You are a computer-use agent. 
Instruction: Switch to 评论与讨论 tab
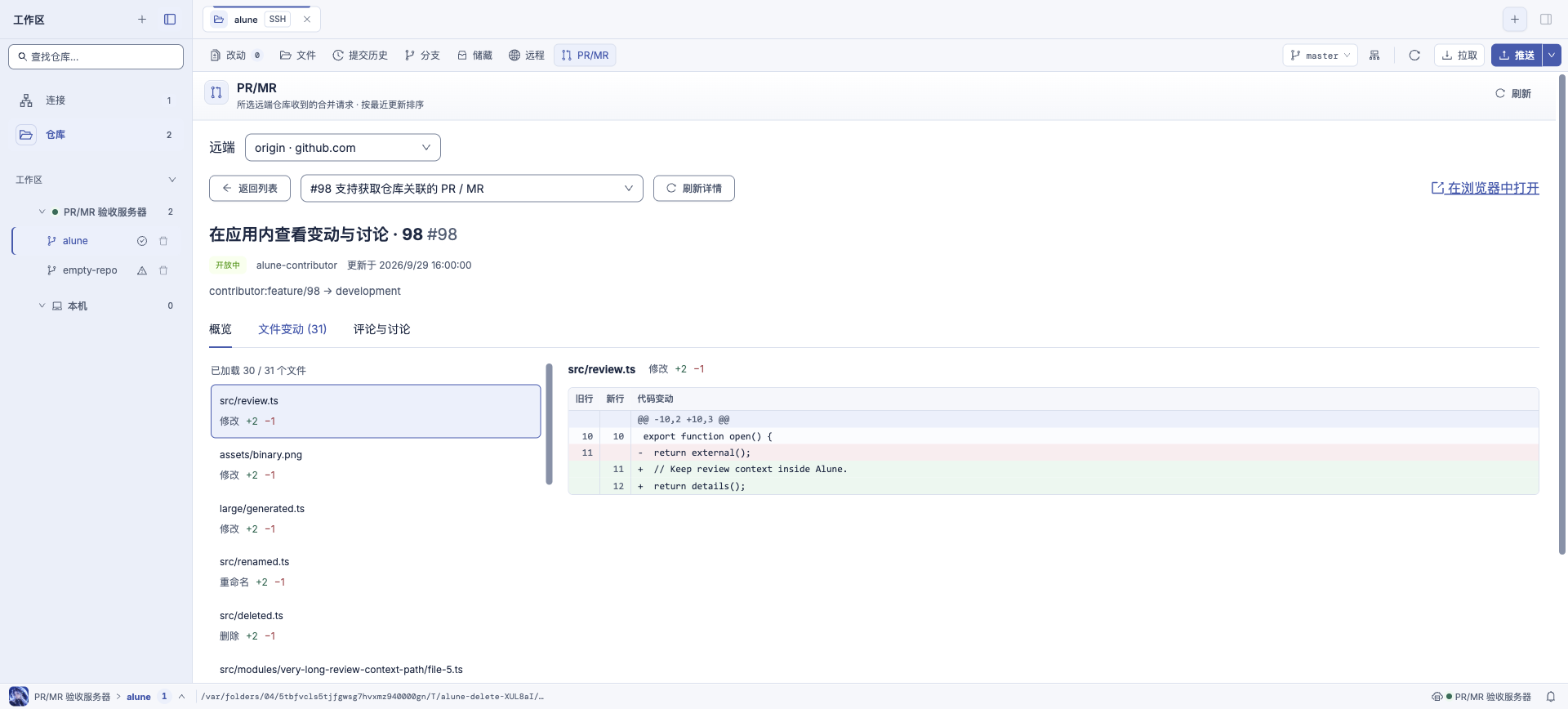pyautogui.click(x=381, y=329)
